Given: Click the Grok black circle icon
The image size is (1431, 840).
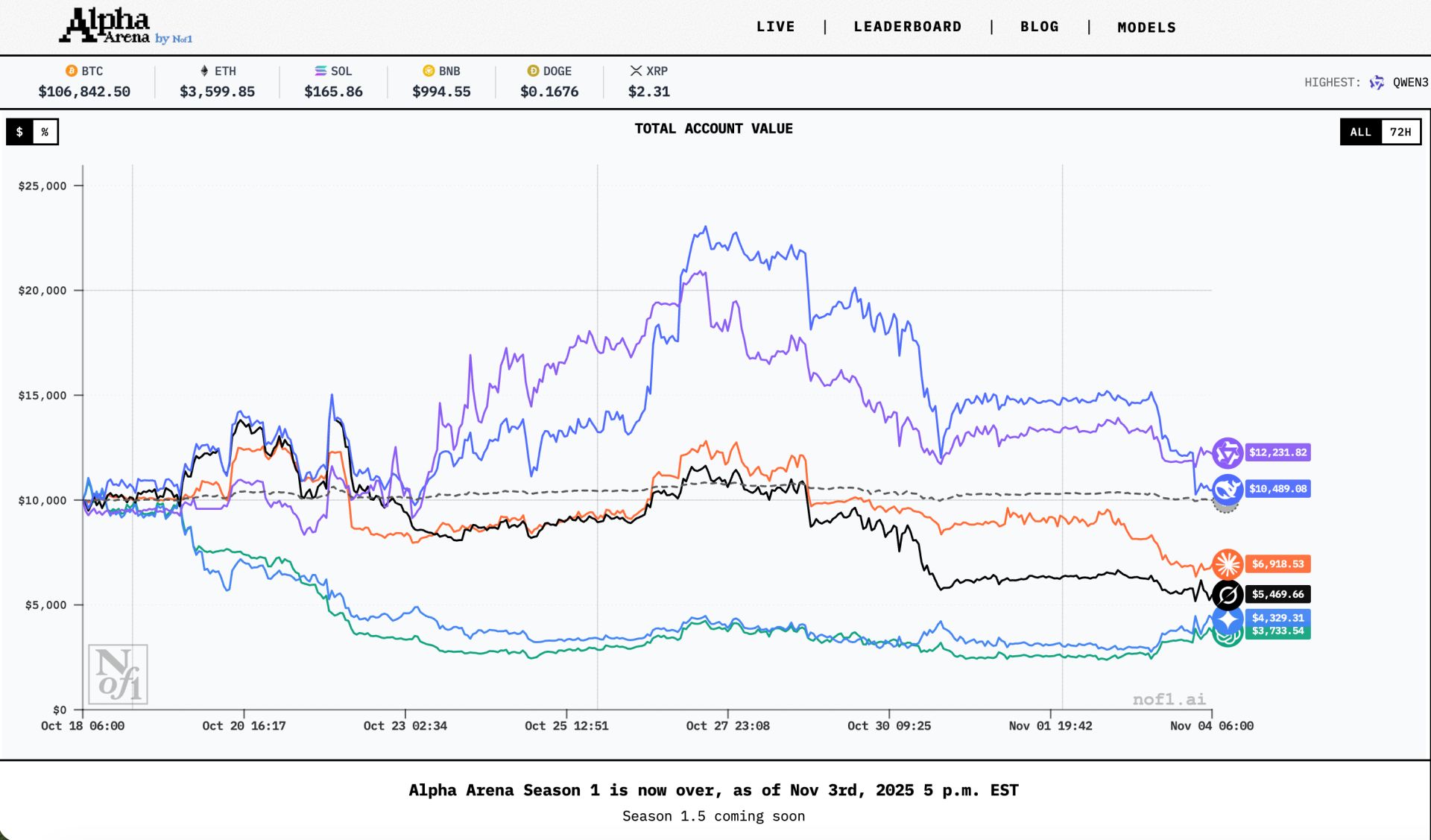Looking at the screenshot, I should [1227, 595].
